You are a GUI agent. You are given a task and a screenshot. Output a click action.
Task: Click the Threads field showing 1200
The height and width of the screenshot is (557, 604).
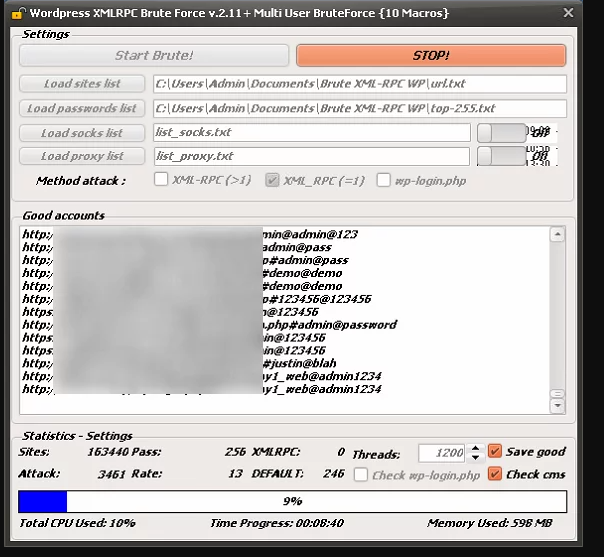click(x=441, y=453)
